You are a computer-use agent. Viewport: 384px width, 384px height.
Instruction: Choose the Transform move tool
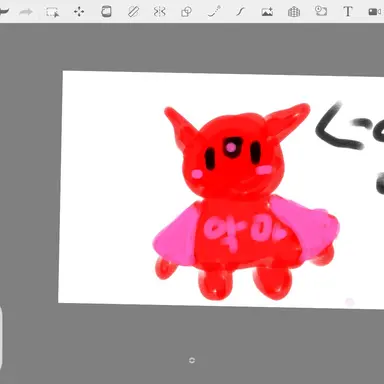[79, 12]
